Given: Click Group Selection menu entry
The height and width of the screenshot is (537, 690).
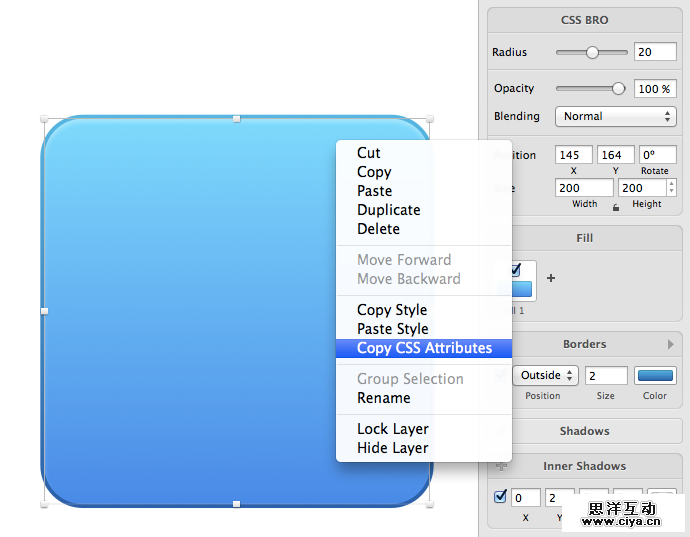Looking at the screenshot, I should 424,379.
